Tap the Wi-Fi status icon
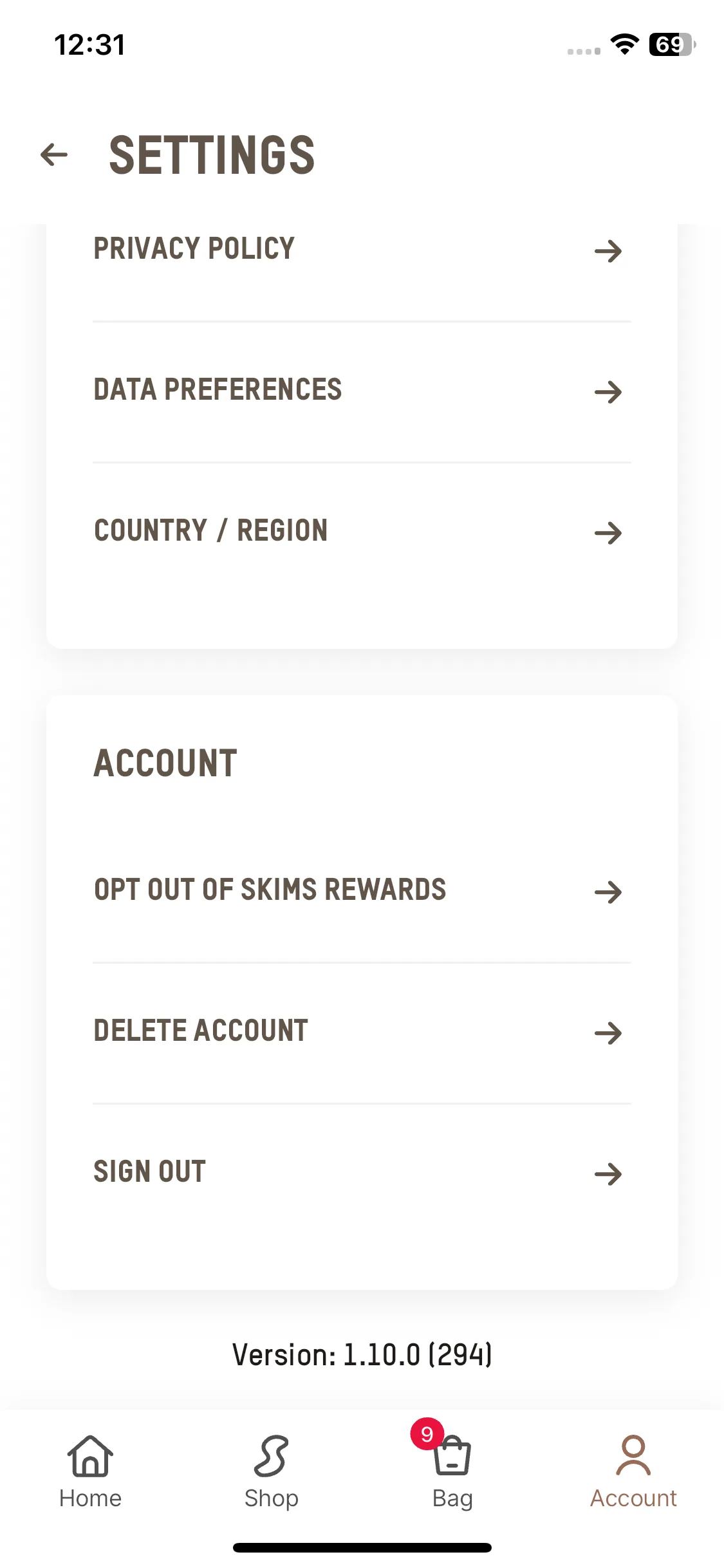Screen dimensions: 724x1568 624,44
